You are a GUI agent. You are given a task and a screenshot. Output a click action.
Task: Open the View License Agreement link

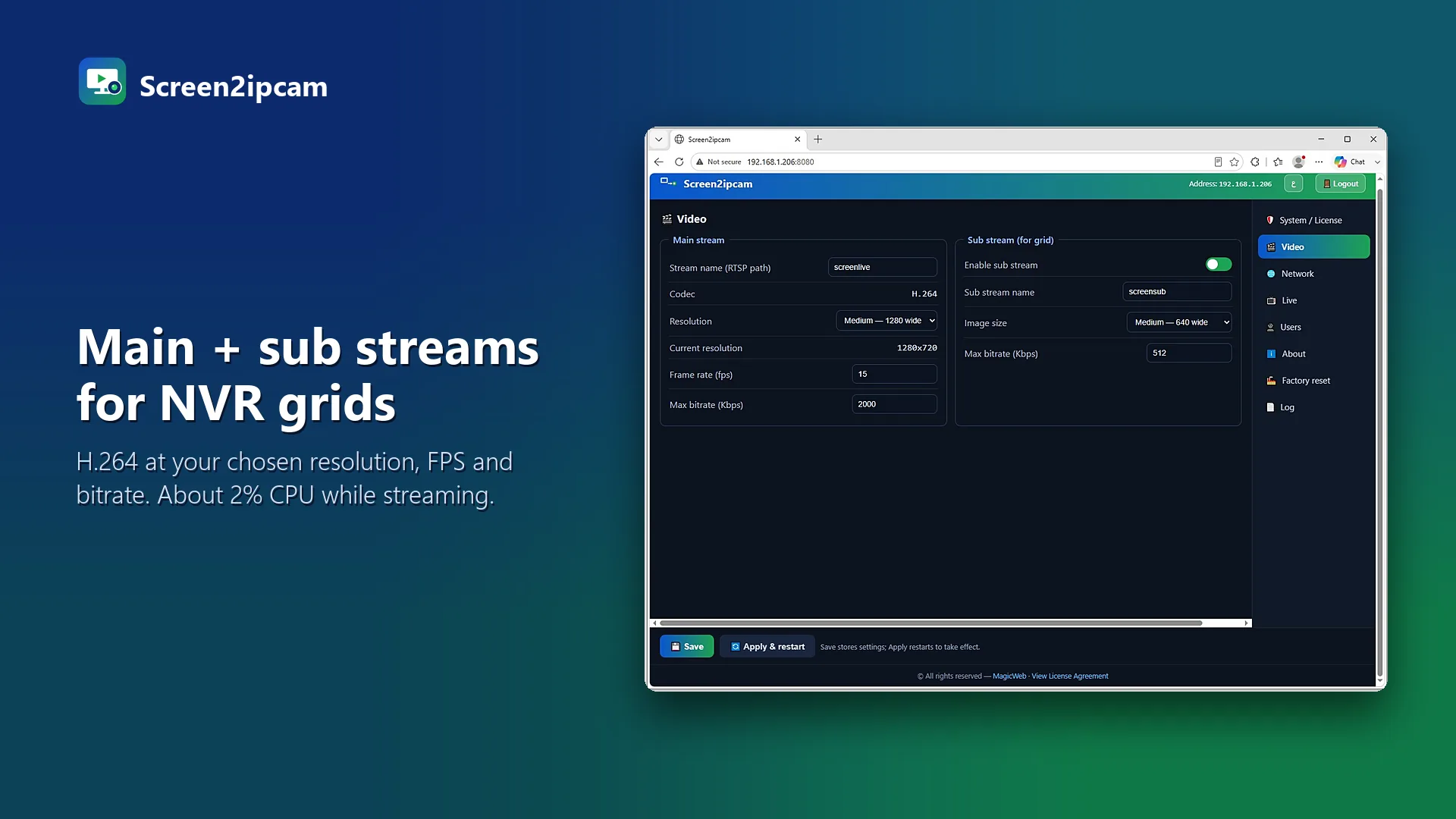tap(1069, 676)
